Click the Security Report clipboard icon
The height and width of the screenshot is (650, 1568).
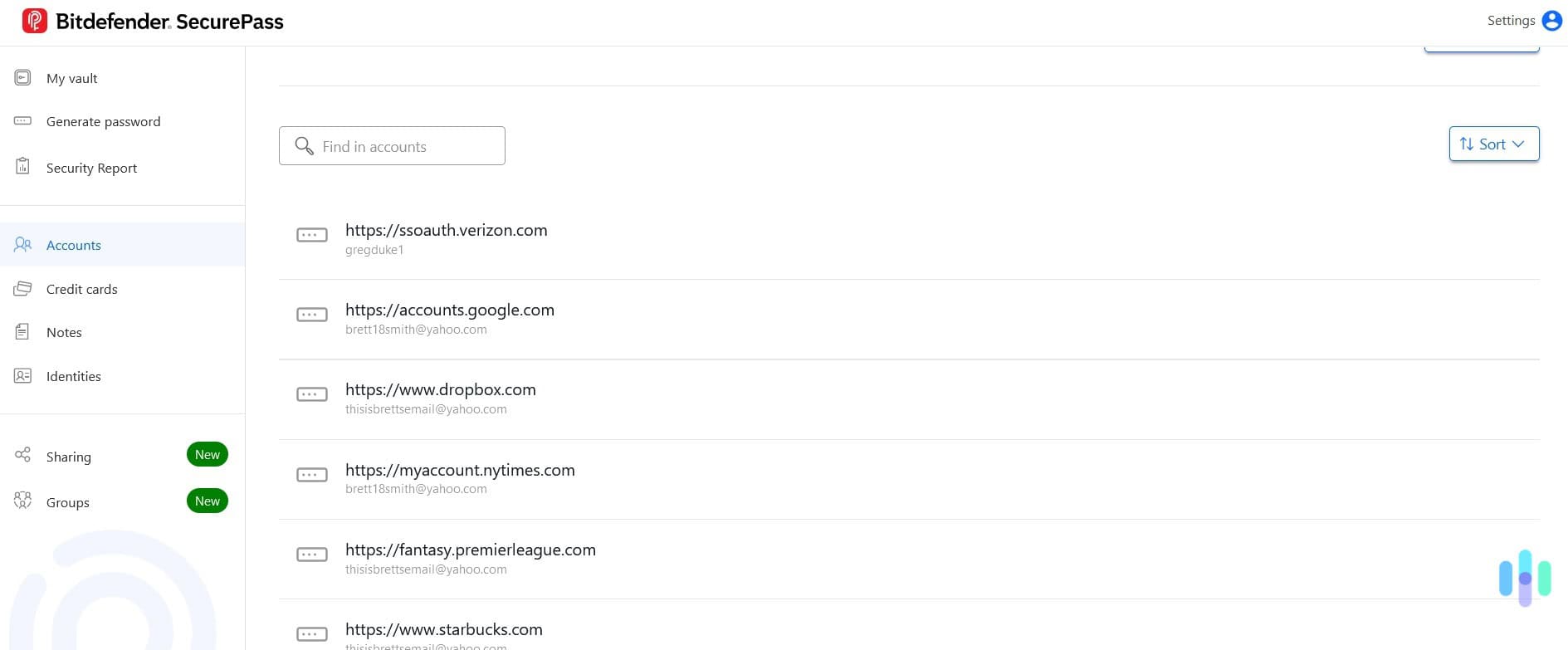23,167
